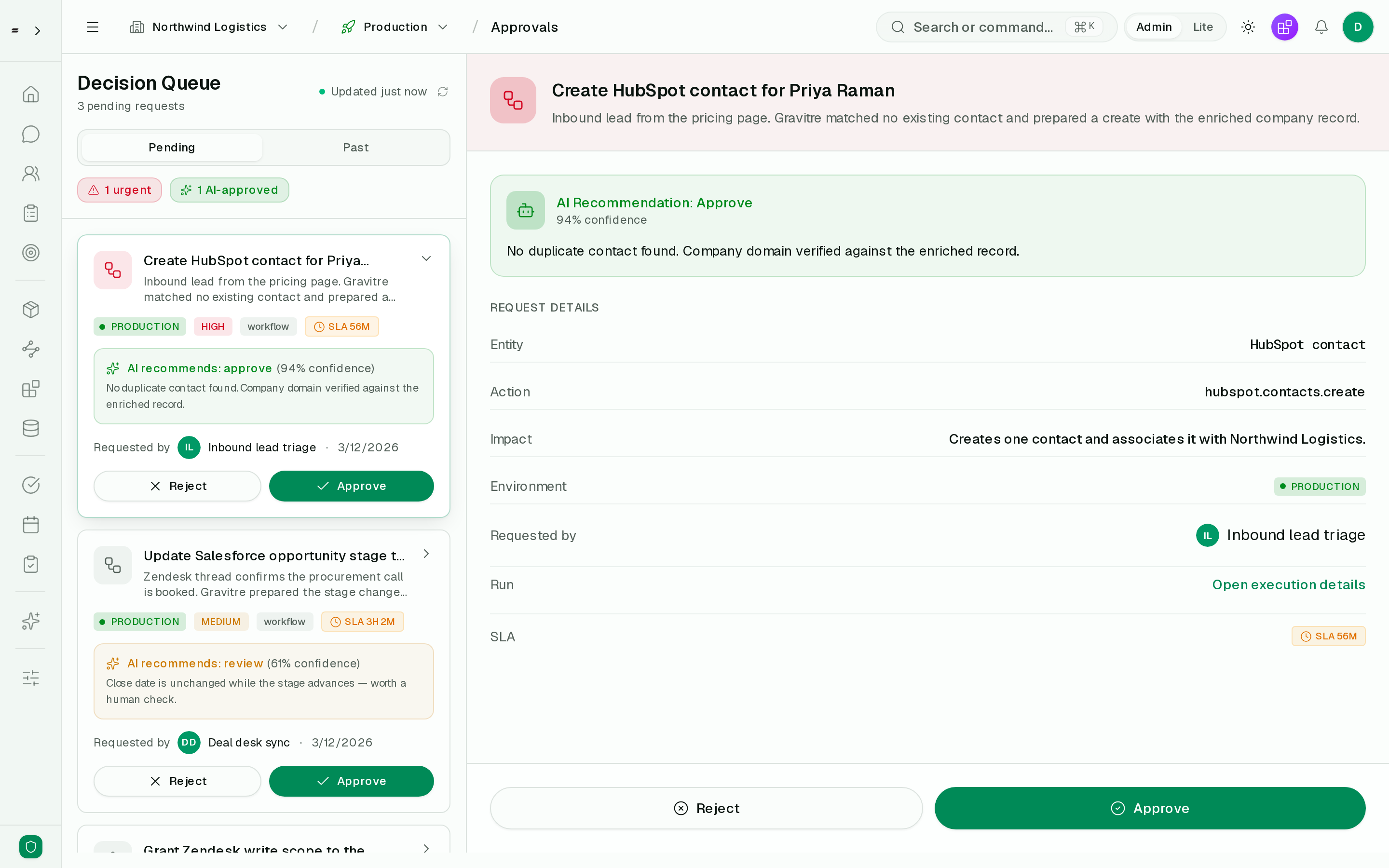
Task: Click the '3 pending requests' text
Action: pyautogui.click(x=131, y=106)
